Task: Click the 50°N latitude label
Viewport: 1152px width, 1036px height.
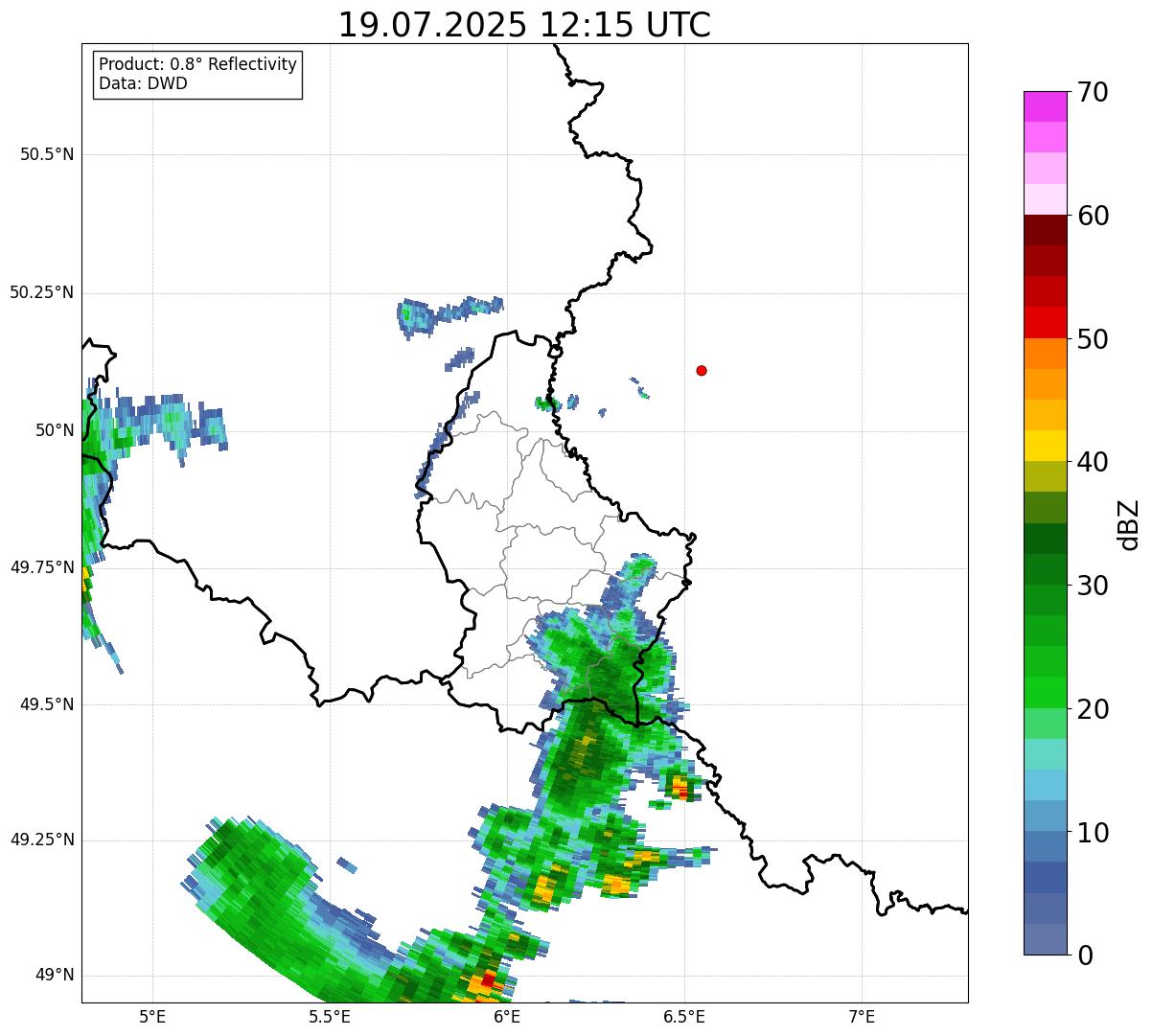Action: (53, 430)
